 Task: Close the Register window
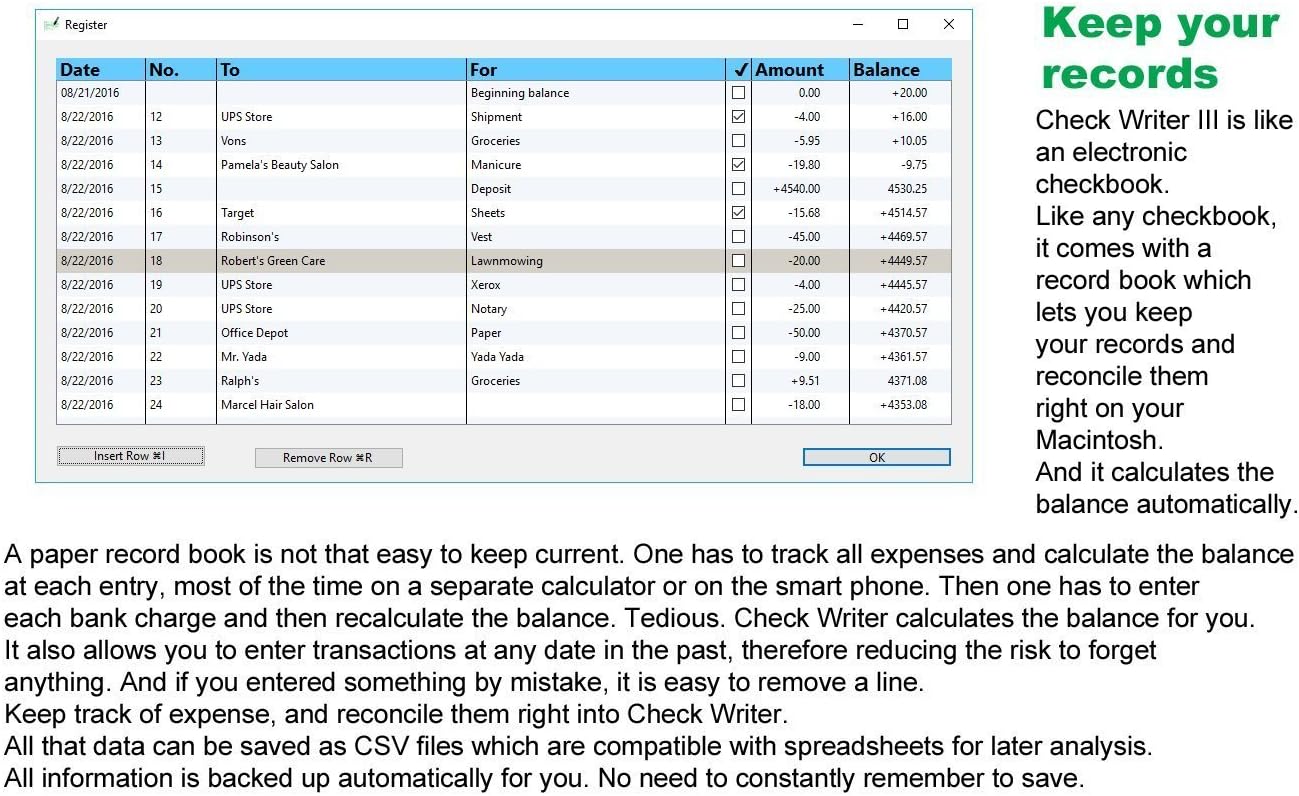(949, 24)
